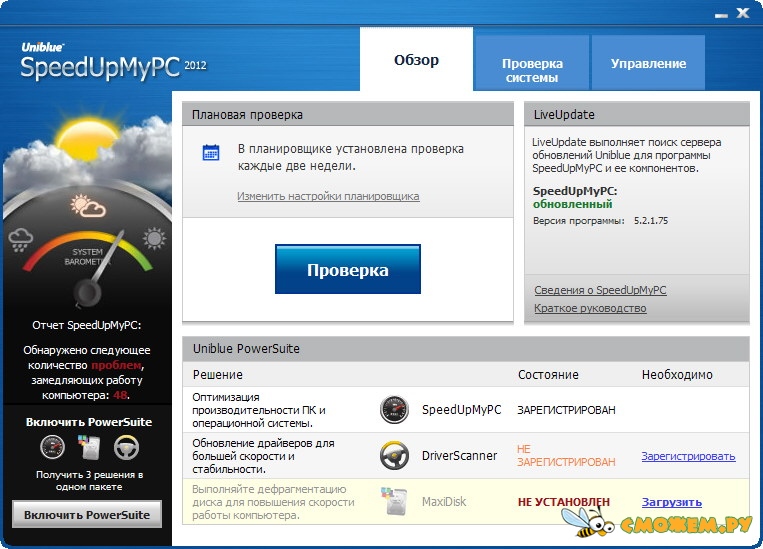This screenshot has height=549, width=763.
Task: Click the red problem count 48
Action: point(121,395)
